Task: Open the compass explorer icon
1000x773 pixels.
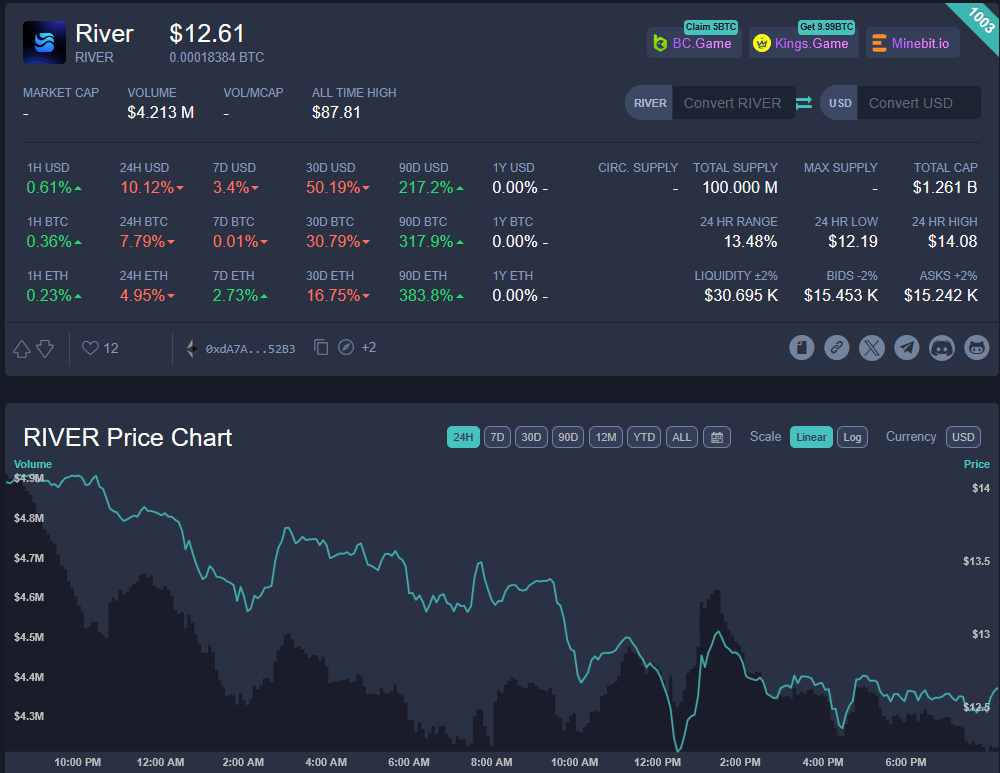Action: pyautogui.click(x=346, y=348)
